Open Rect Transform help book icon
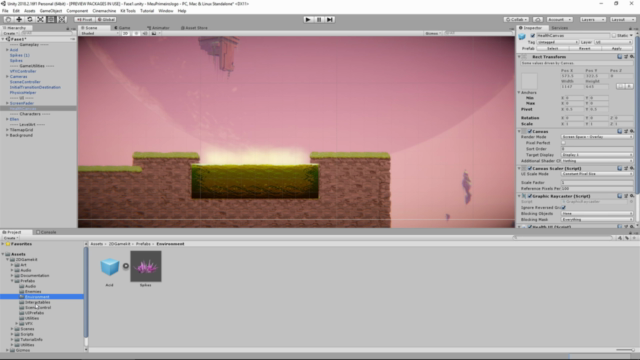The height and width of the screenshot is (360, 640). [x=620, y=57]
